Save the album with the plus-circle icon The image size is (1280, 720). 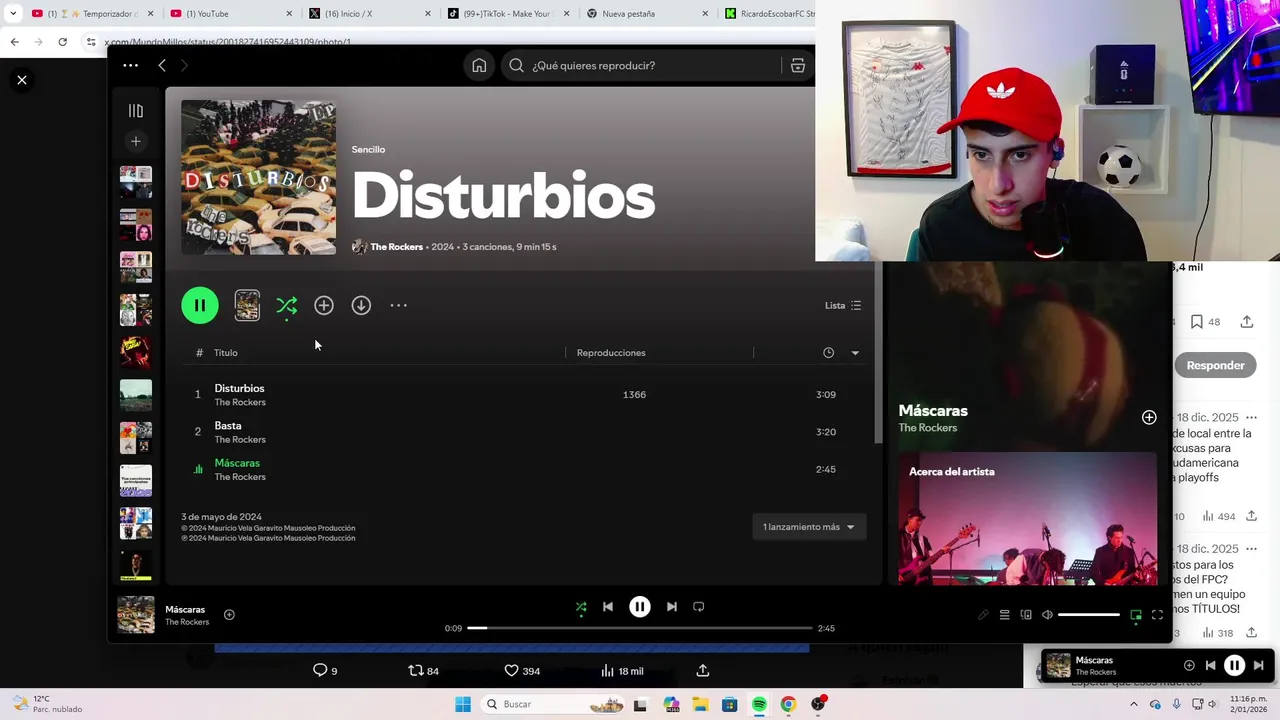[x=324, y=305]
